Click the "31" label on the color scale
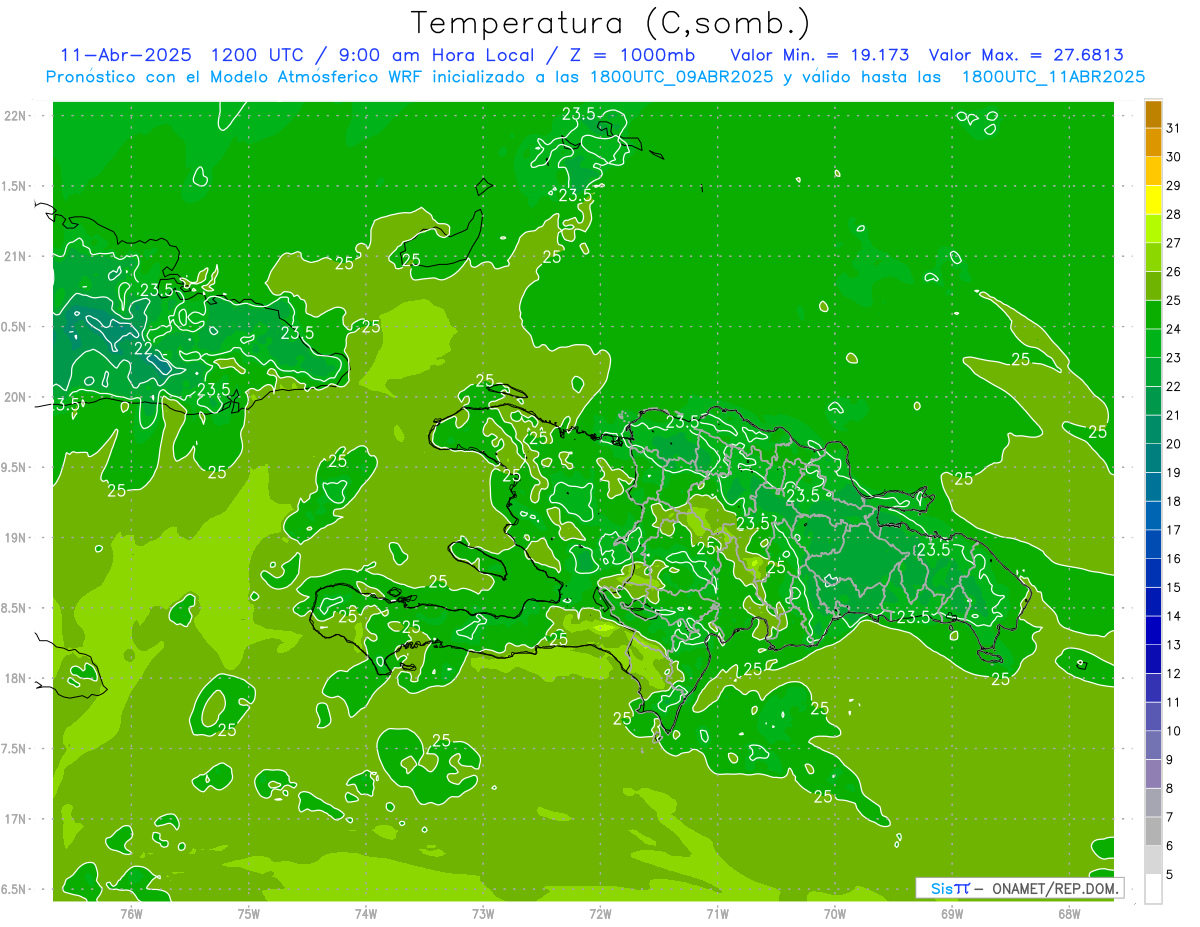The image size is (1200, 927). [1174, 128]
